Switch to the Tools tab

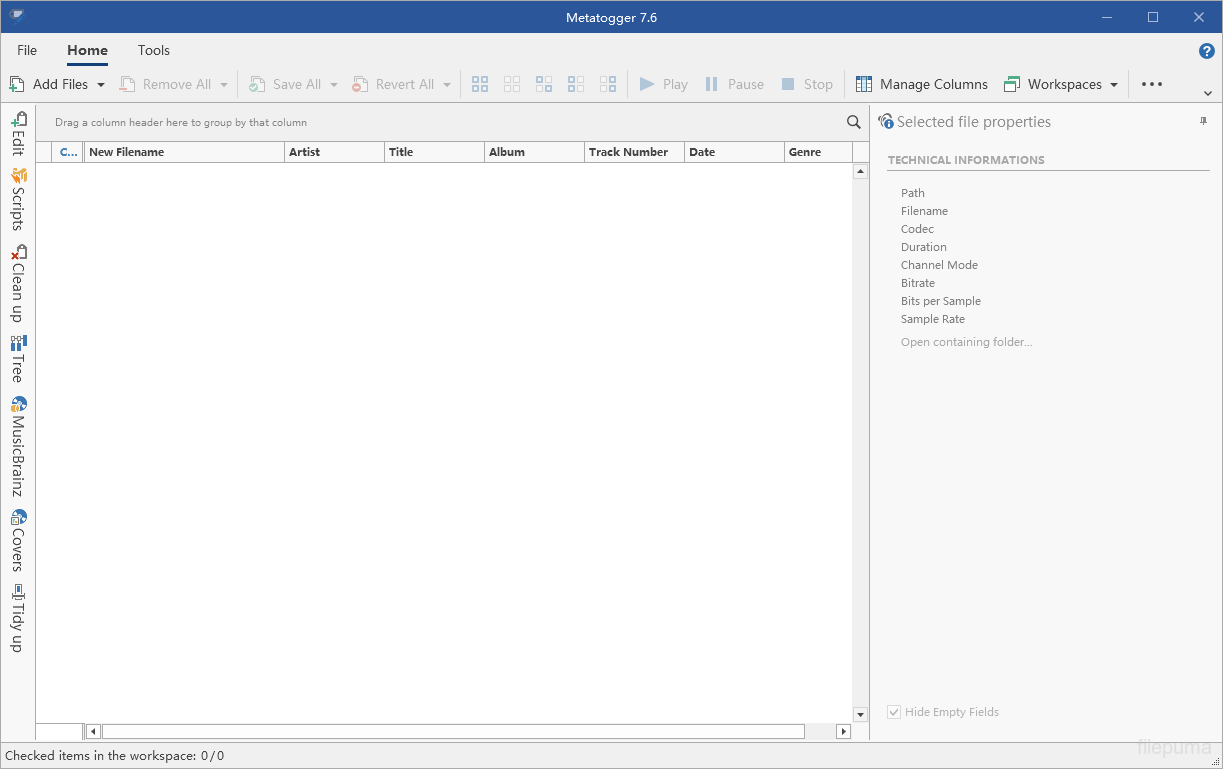(x=154, y=50)
